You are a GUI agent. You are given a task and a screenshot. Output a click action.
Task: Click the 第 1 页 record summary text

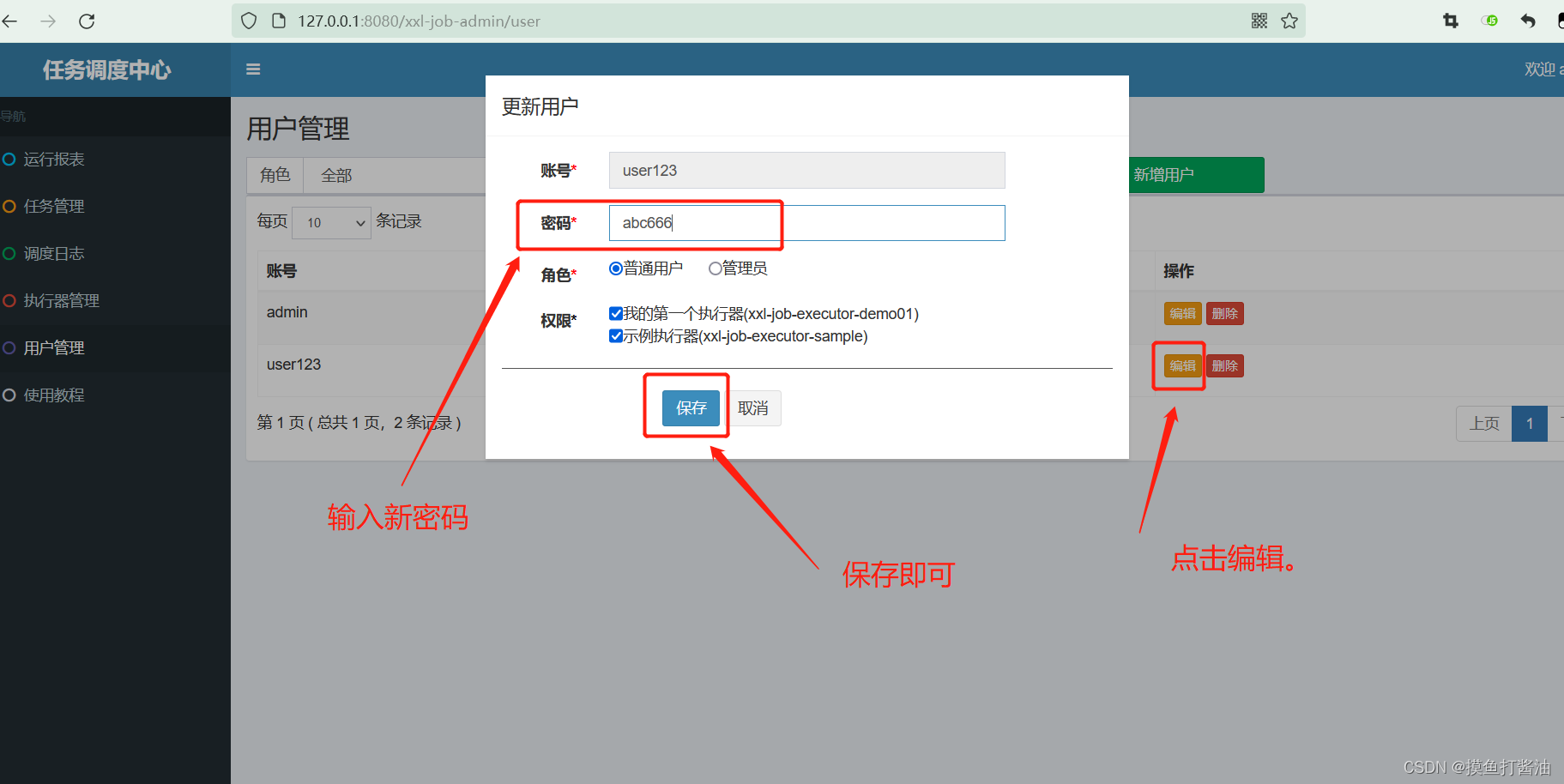coord(359,423)
